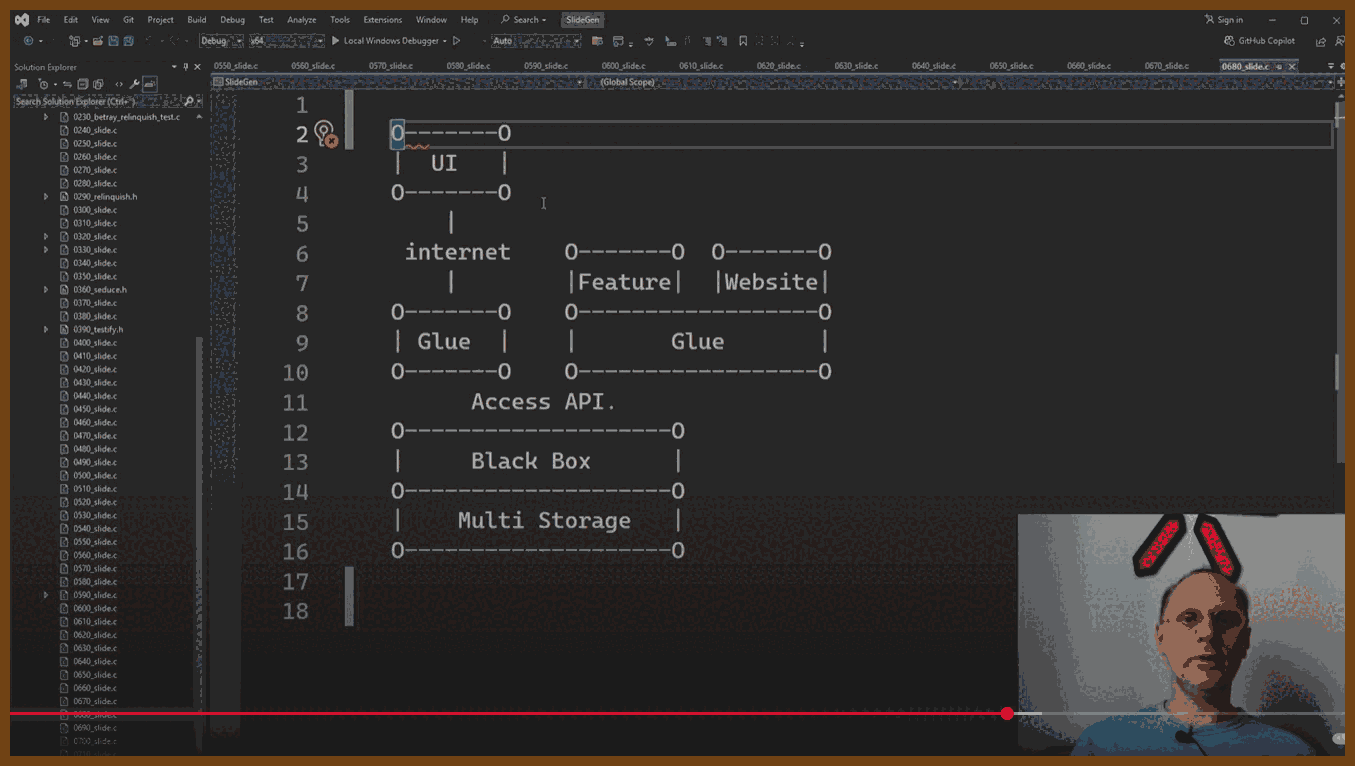Screen dimensions: 1355x766
Task: Click the new project icon
Action: tap(74, 41)
